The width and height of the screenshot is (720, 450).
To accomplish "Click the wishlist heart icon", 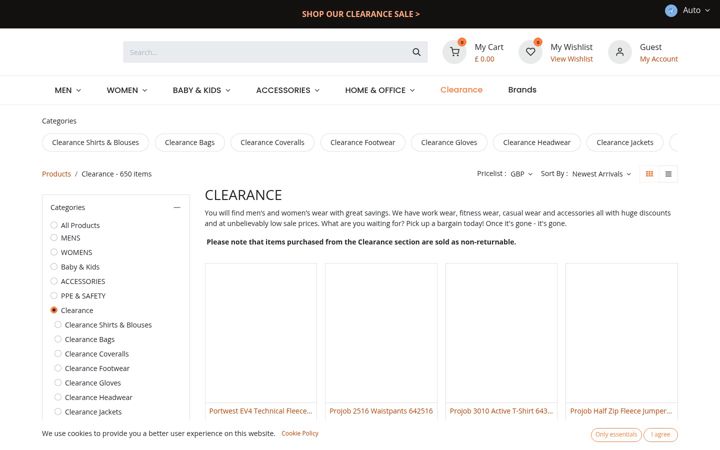I will 530,52.
